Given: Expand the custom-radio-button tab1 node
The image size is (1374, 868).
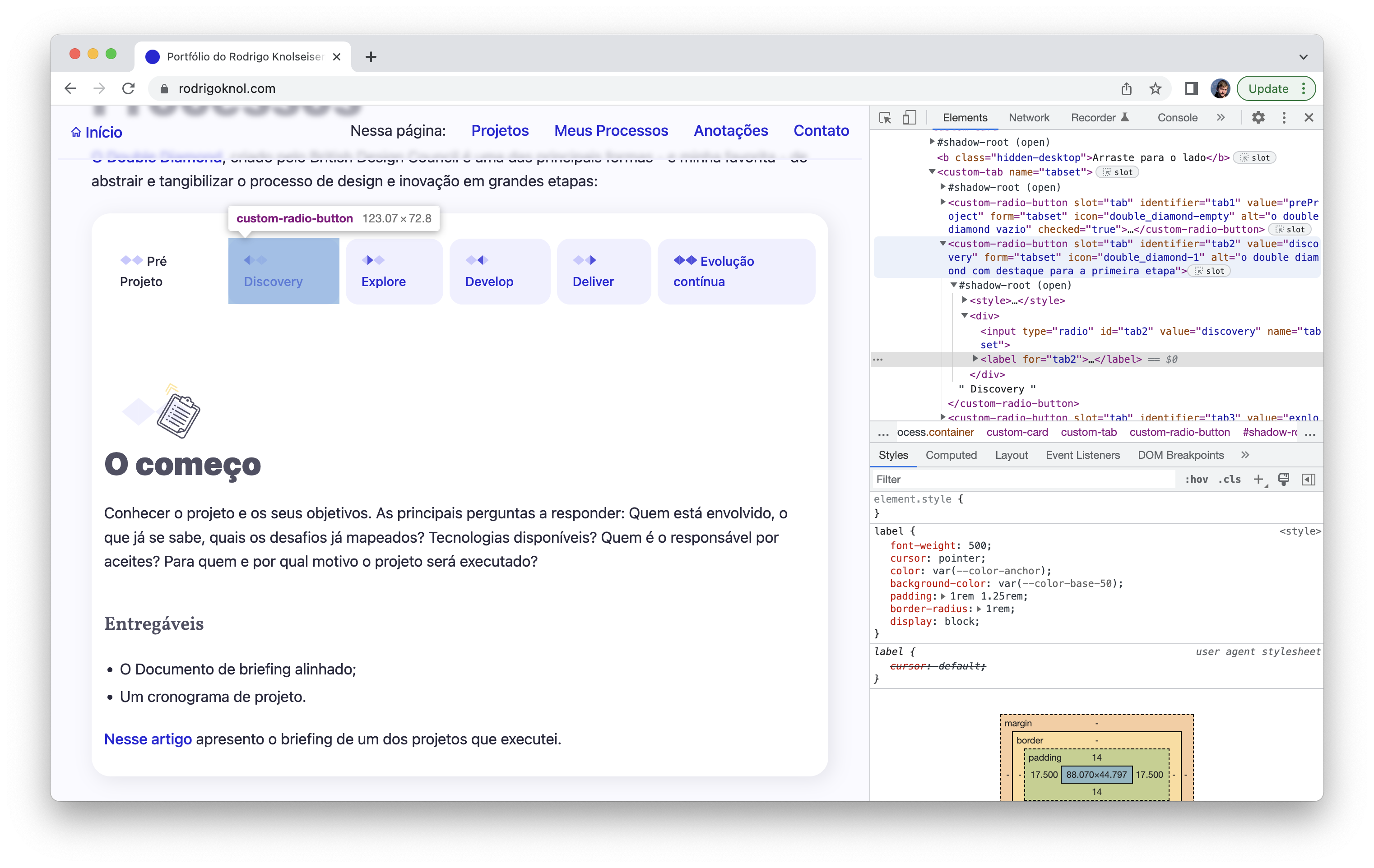Looking at the screenshot, I should click(x=943, y=201).
